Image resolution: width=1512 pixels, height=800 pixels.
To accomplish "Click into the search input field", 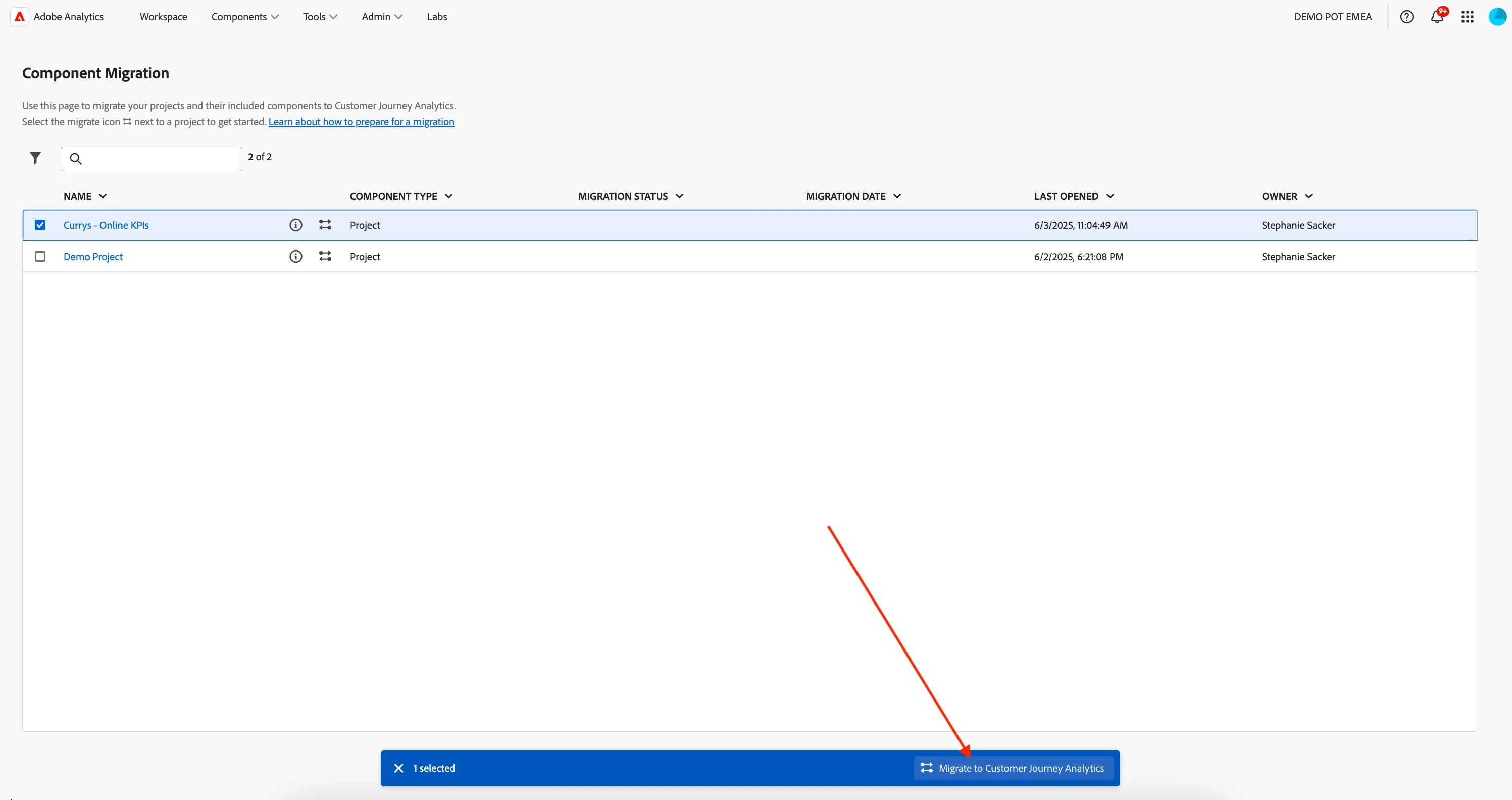I will click(x=152, y=159).
